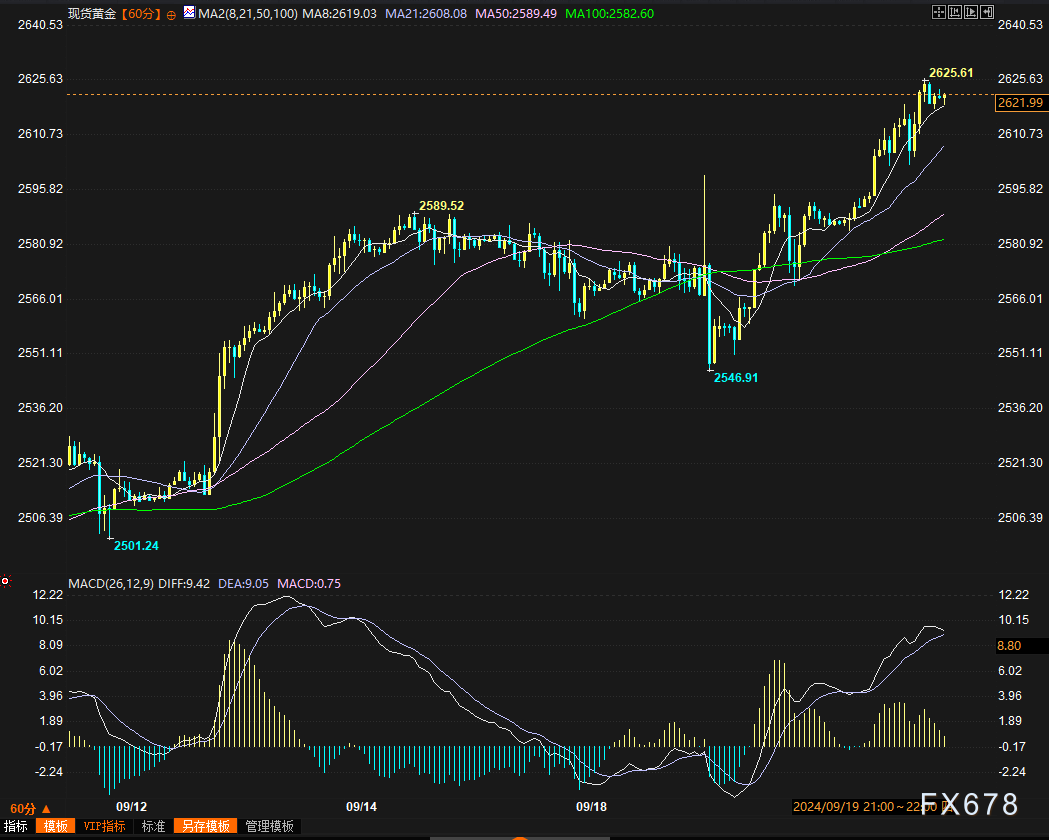The image size is (1049, 840).
Task: Click the axis play-forward chart icon
Action: (x=969, y=13)
